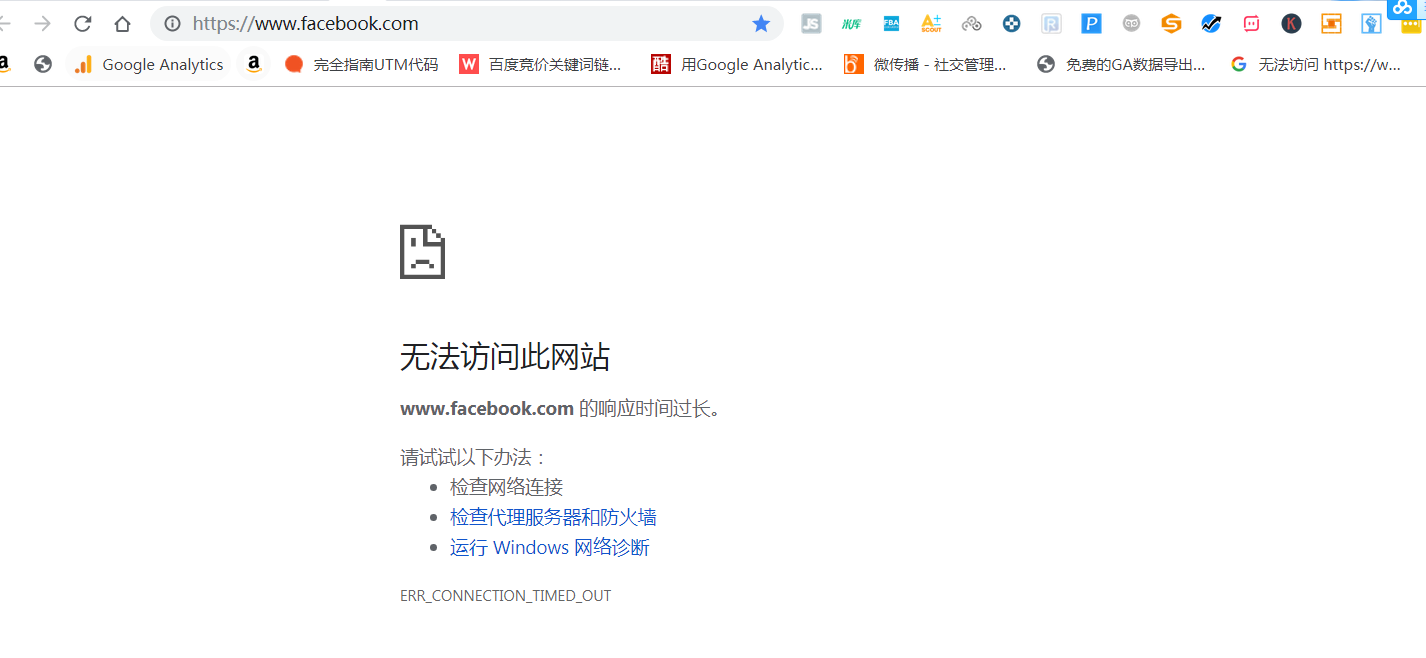Open the dark blue round cross extension
The height and width of the screenshot is (658, 1426).
(1011, 24)
